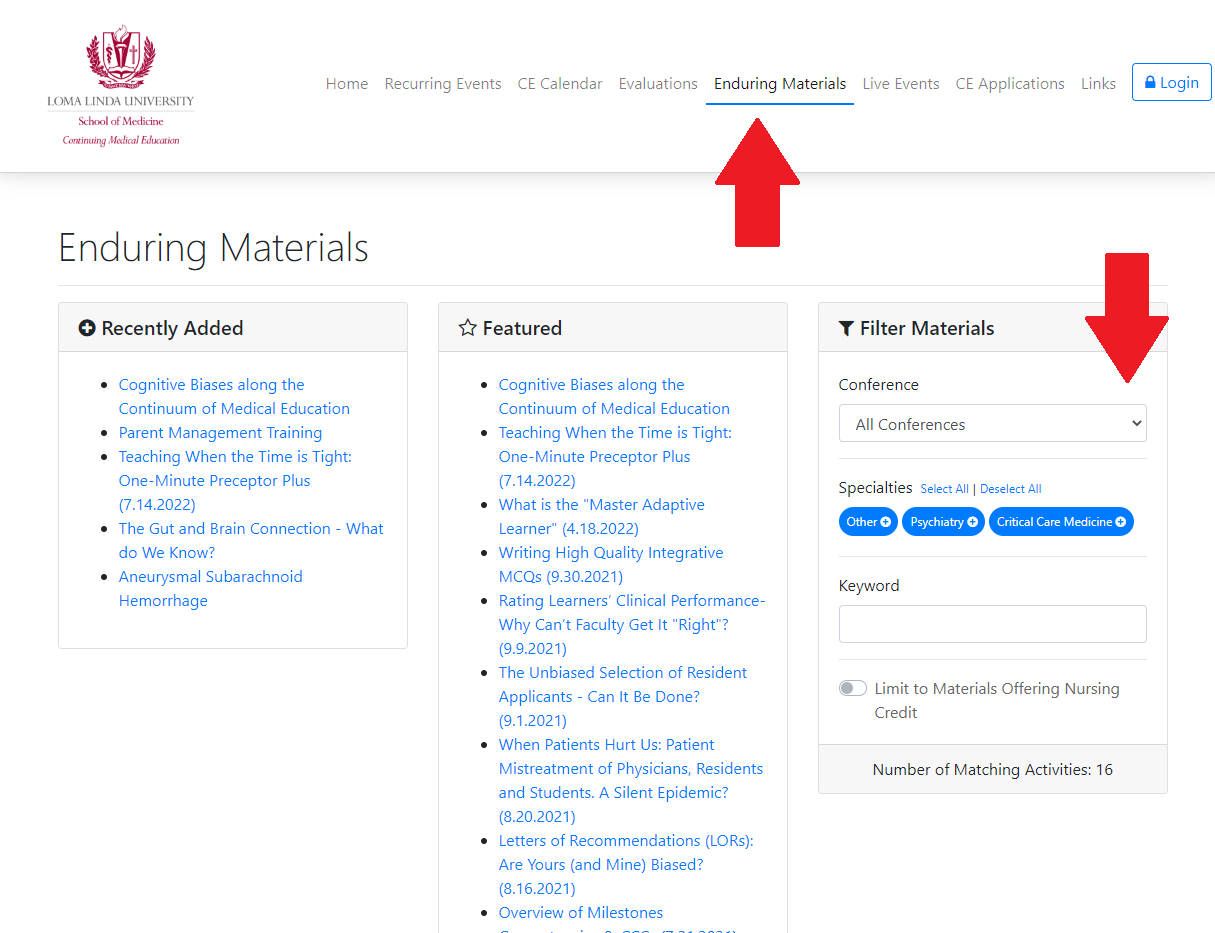The height and width of the screenshot is (933, 1215).
Task: Click the funnel icon in Filter Materials header
Action: (x=849, y=327)
